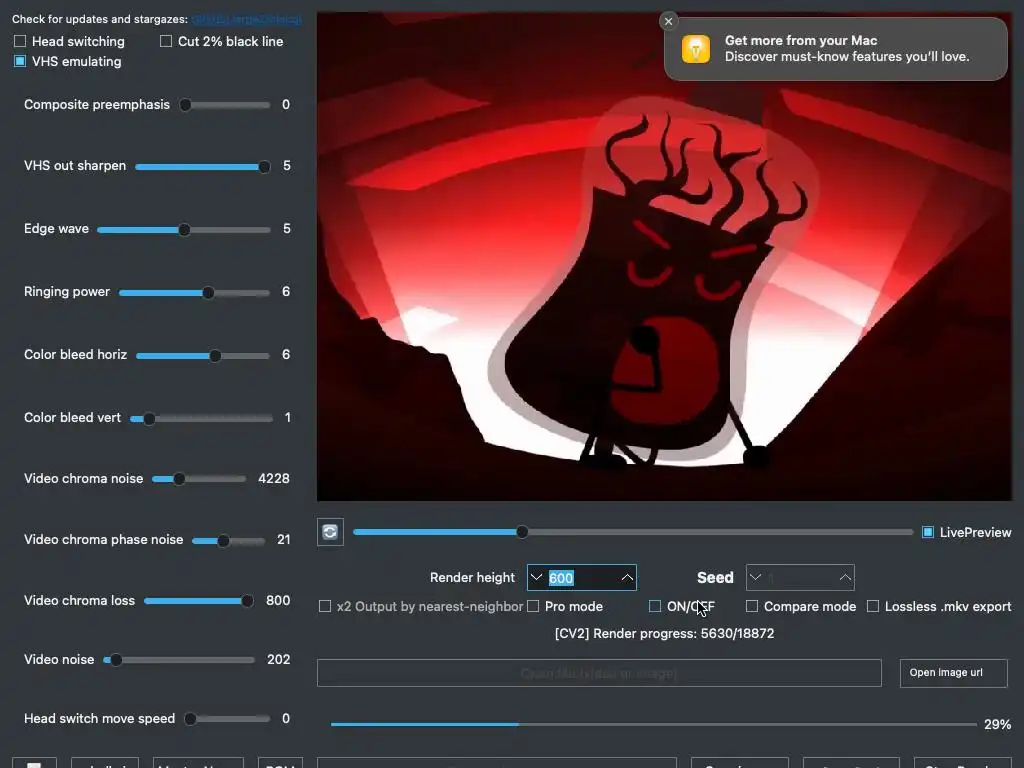Disable the VHS emulating checkbox

click(x=20, y=61)
